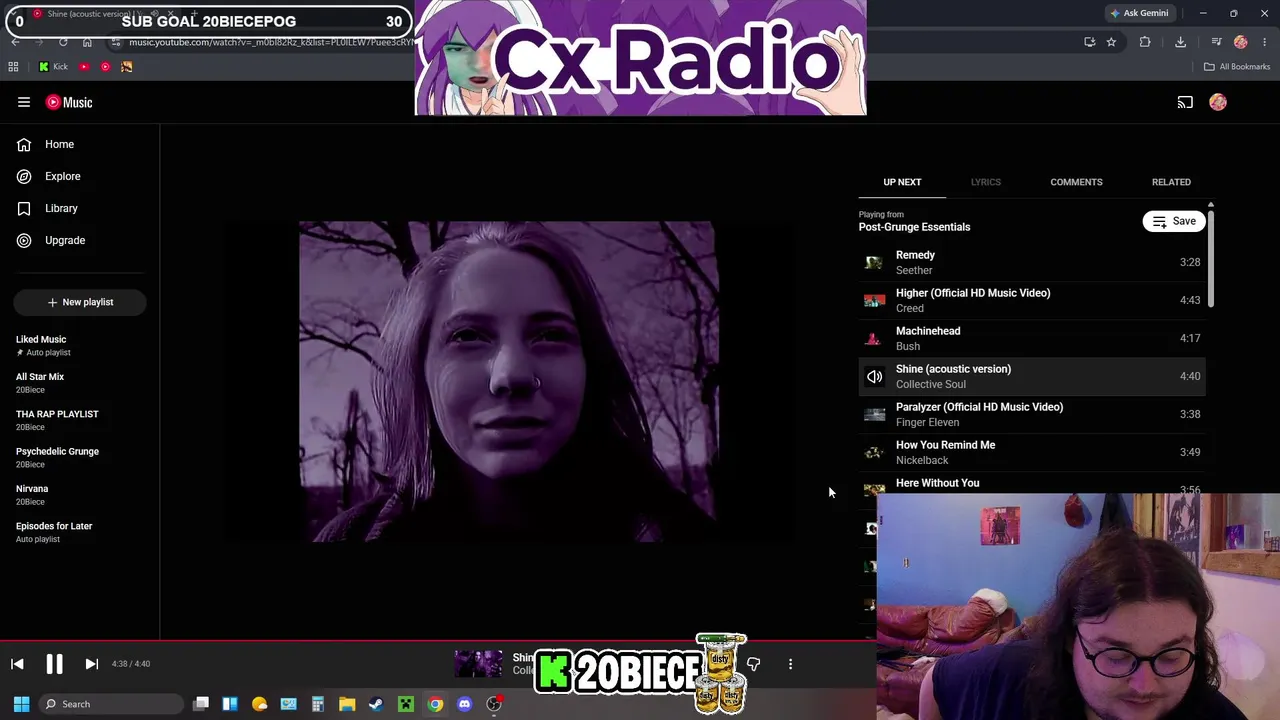
Task: Open the player bar three-dot menu
Action: coord(790,664)
